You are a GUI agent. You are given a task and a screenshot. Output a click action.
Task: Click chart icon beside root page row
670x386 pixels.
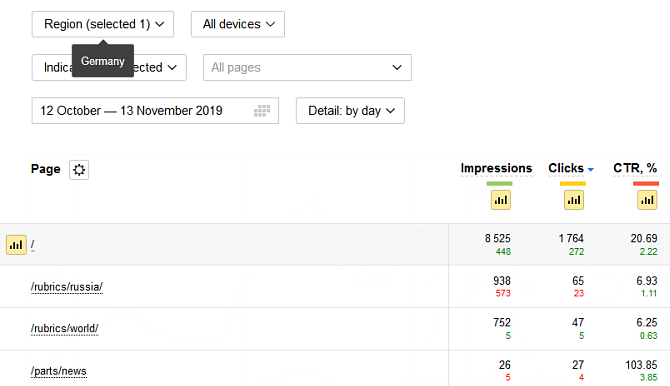click(x=16, y=245)
